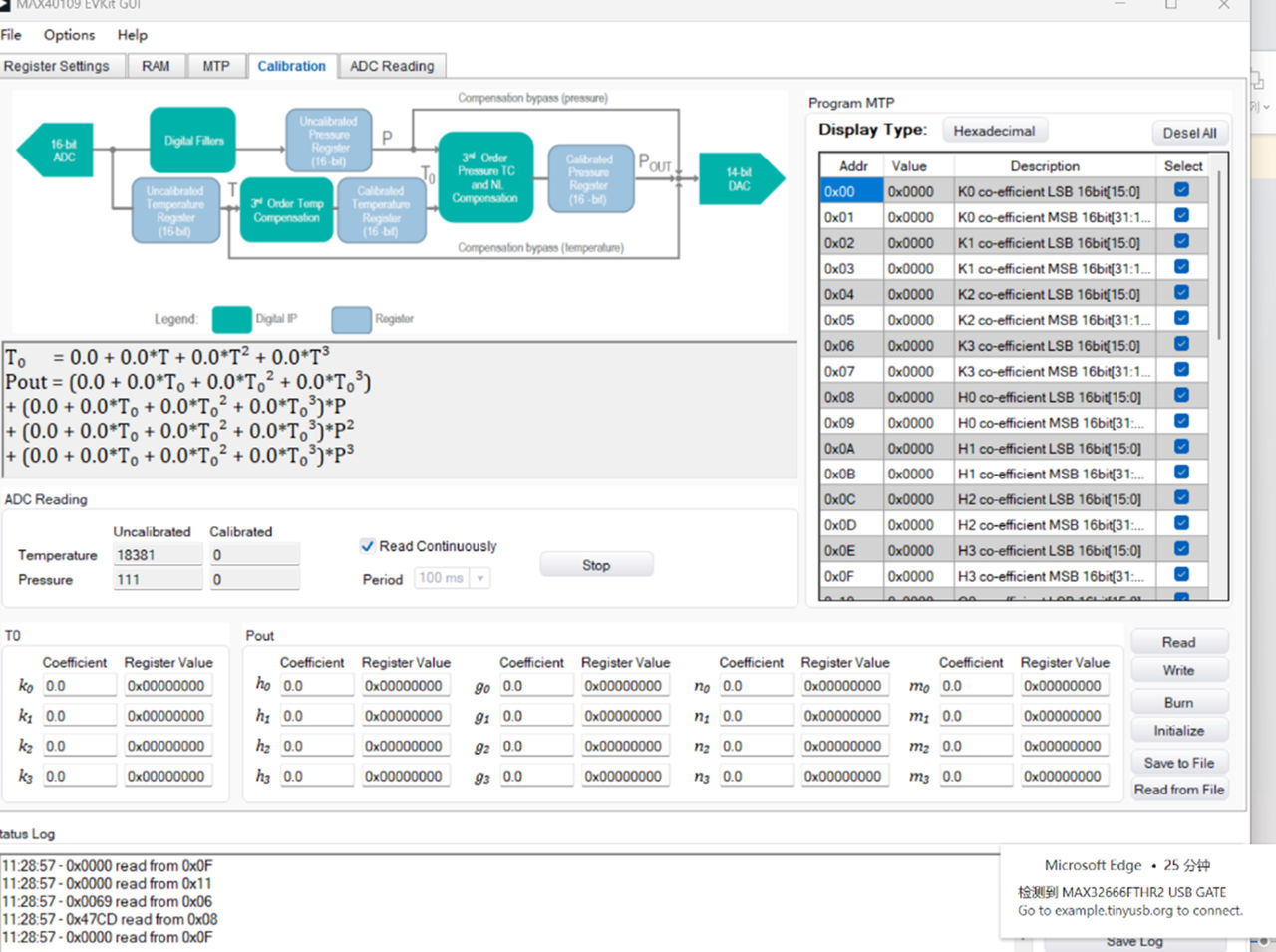Click the Save to File button
The image size is (1276, 952).
coord(1178,763)
